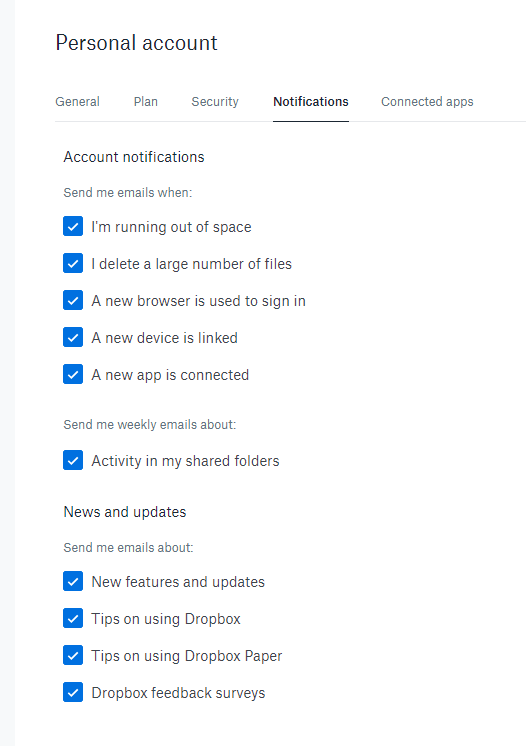Turn off "Dropbox feedback surveys" checkbox
This screenshot has height=746, width=526.
pyautogui.click(x=73, y=692)
